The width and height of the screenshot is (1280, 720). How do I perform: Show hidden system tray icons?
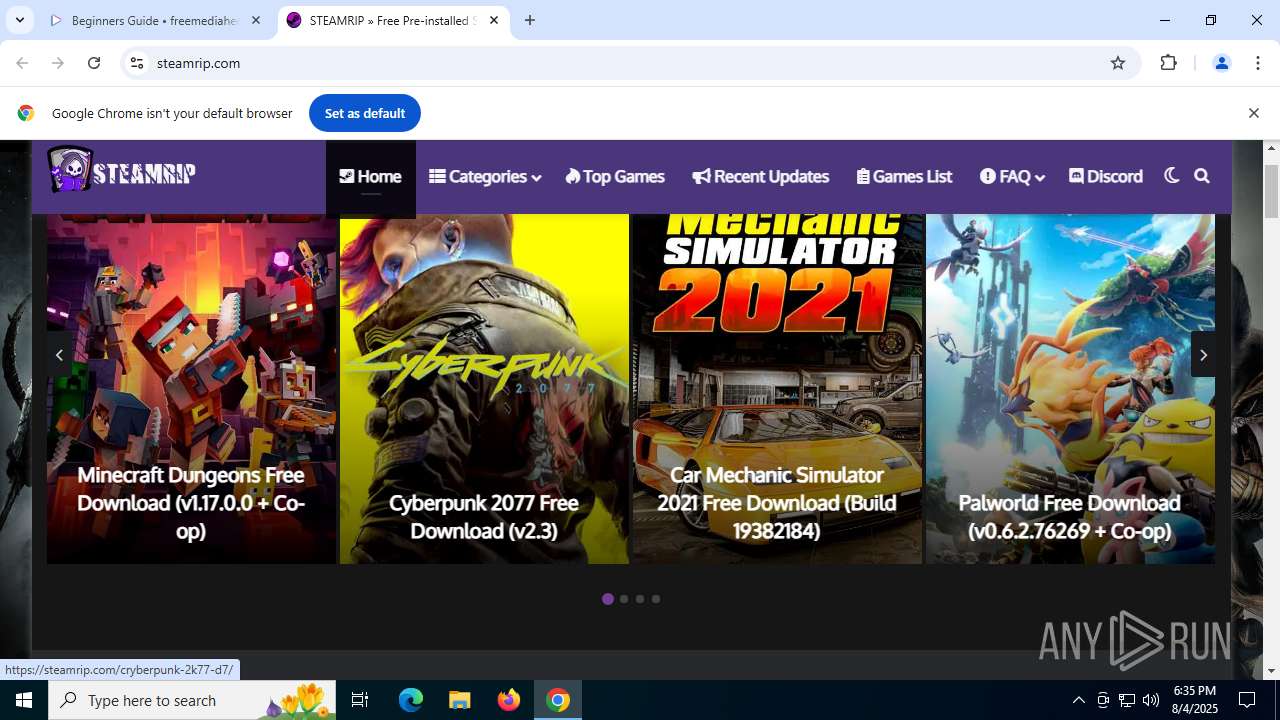(x=1078, y=700)
